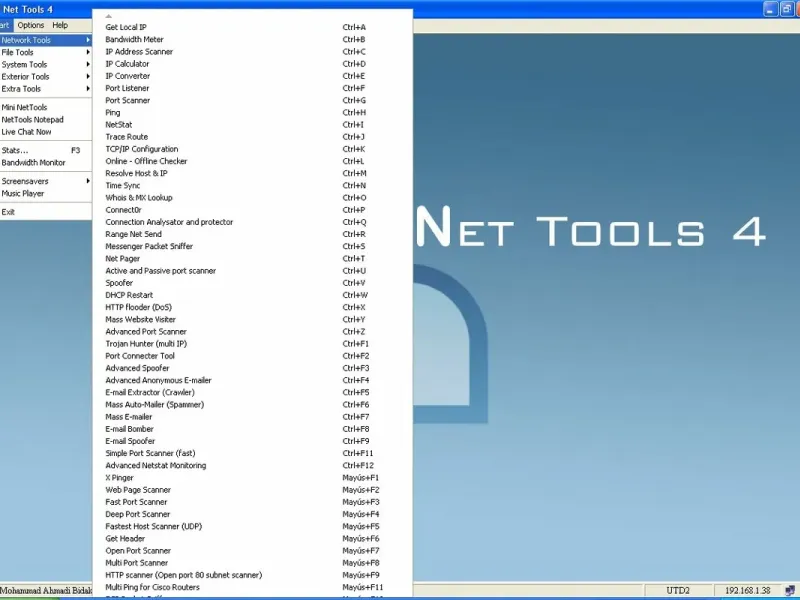Select Range Net Send
The height and width of the screenshot is (600, 800).
tap(252, 234)
